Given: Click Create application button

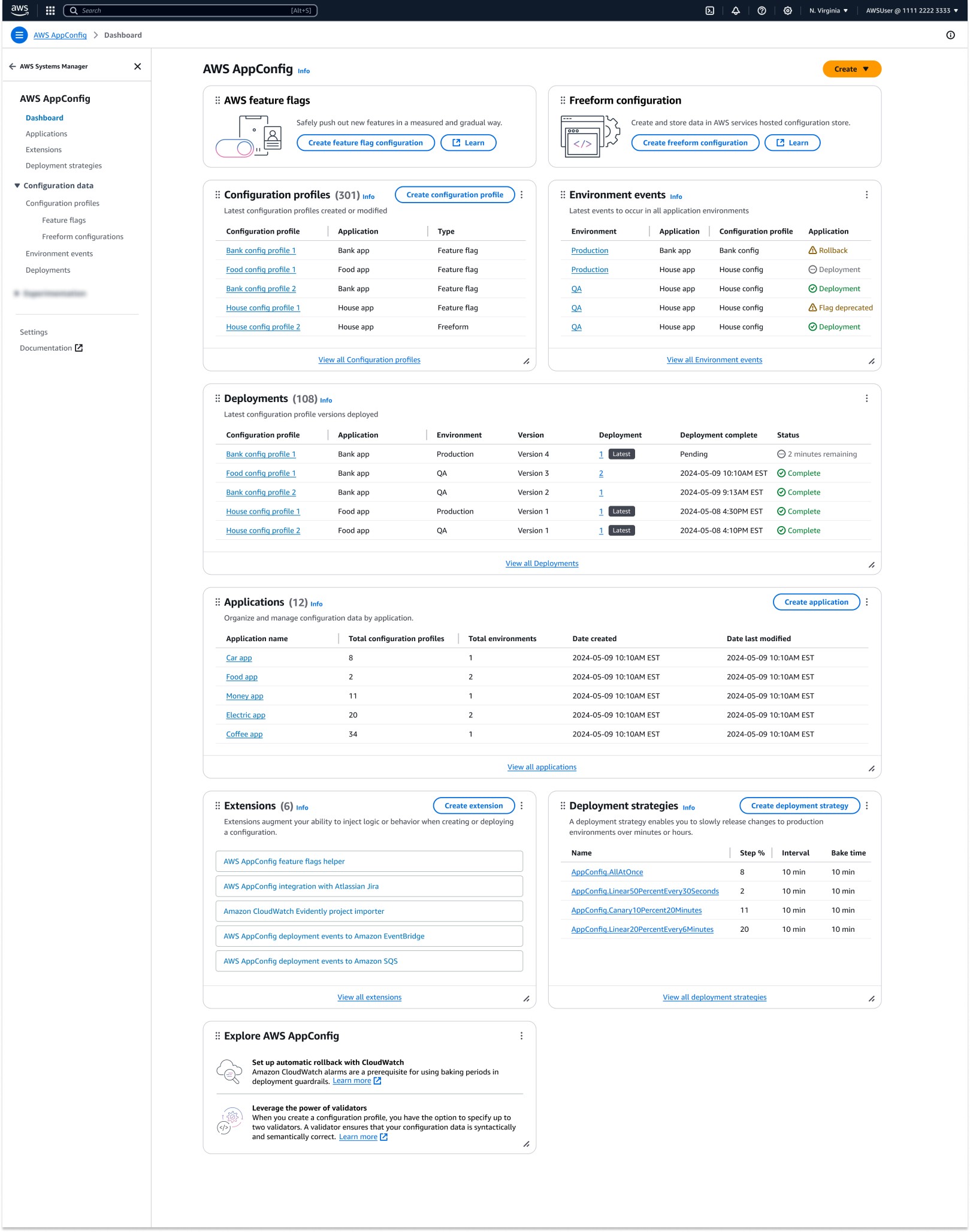Looking at the screenshot, I should (x=816, y=602).
